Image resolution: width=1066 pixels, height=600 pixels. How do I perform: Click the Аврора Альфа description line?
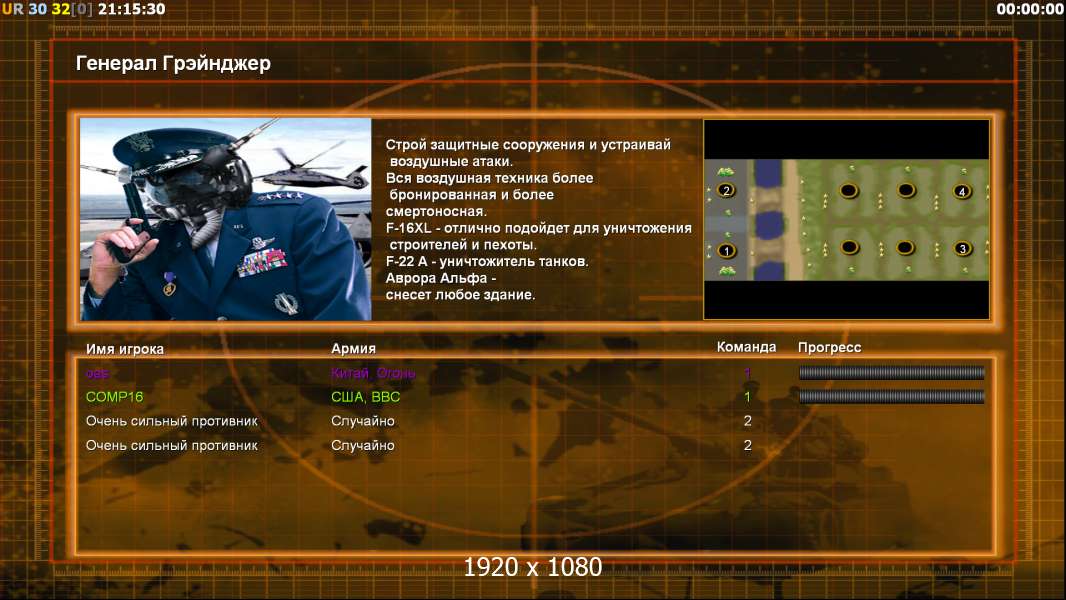(441, 278)
